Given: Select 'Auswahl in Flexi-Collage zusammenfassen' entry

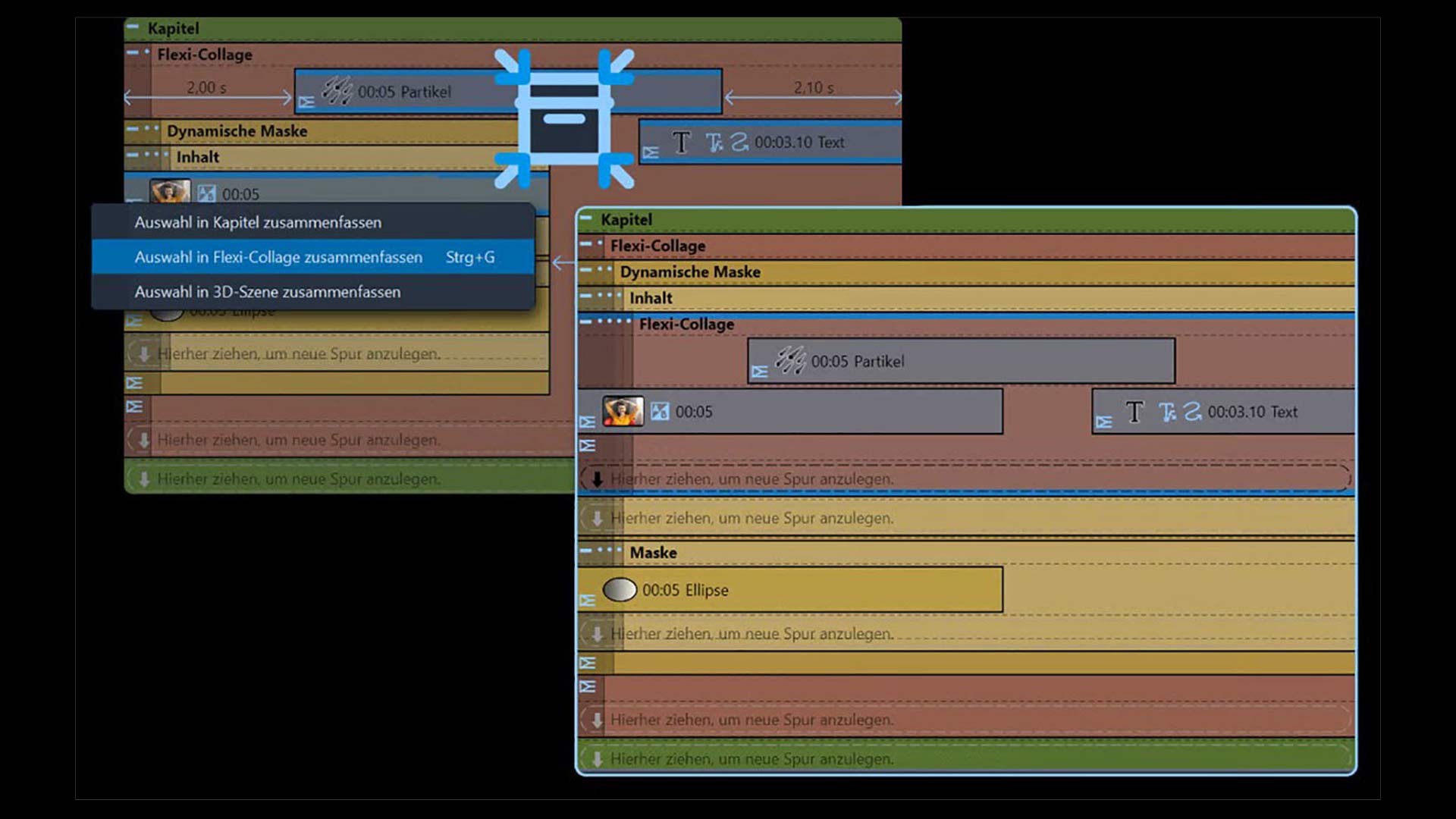Looking at the screenshot, I should coord(278,257).
